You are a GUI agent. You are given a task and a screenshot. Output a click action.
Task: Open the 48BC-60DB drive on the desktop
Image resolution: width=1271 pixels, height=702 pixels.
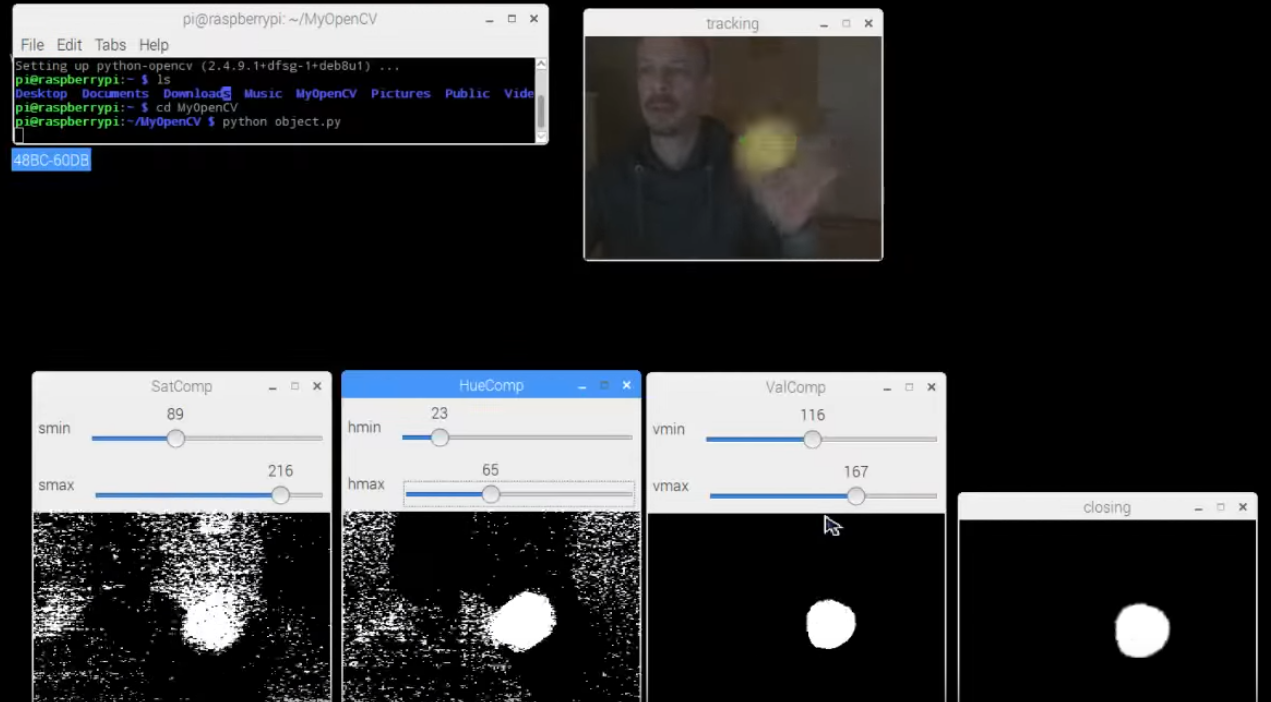click(x=50, y=160)
